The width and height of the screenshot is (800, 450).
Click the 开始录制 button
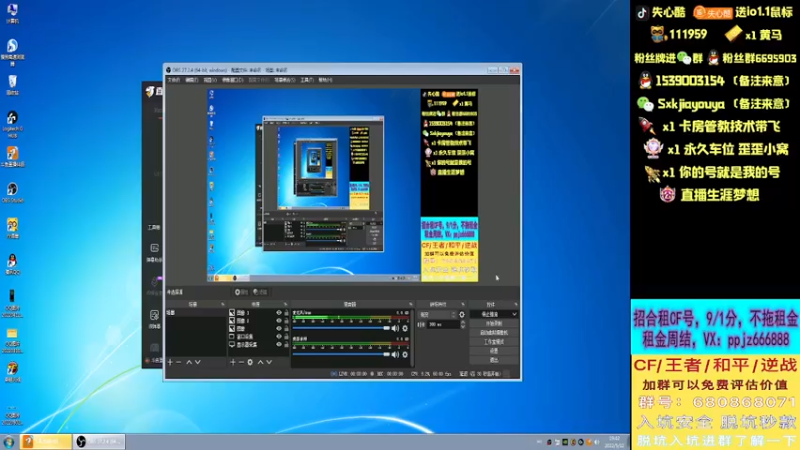pyautogui.click(x=494, y=323)
